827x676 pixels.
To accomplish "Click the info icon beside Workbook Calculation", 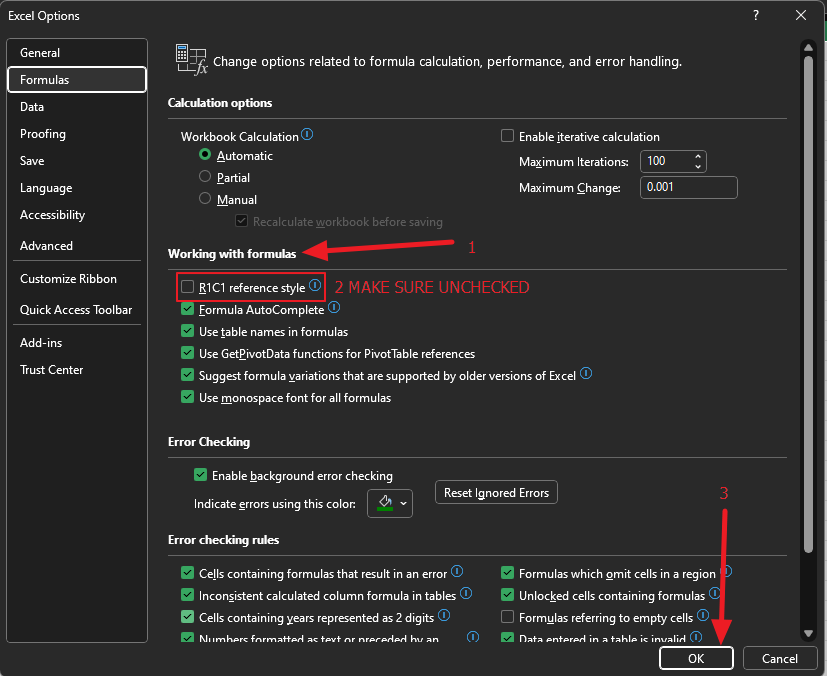I will 307,134.
